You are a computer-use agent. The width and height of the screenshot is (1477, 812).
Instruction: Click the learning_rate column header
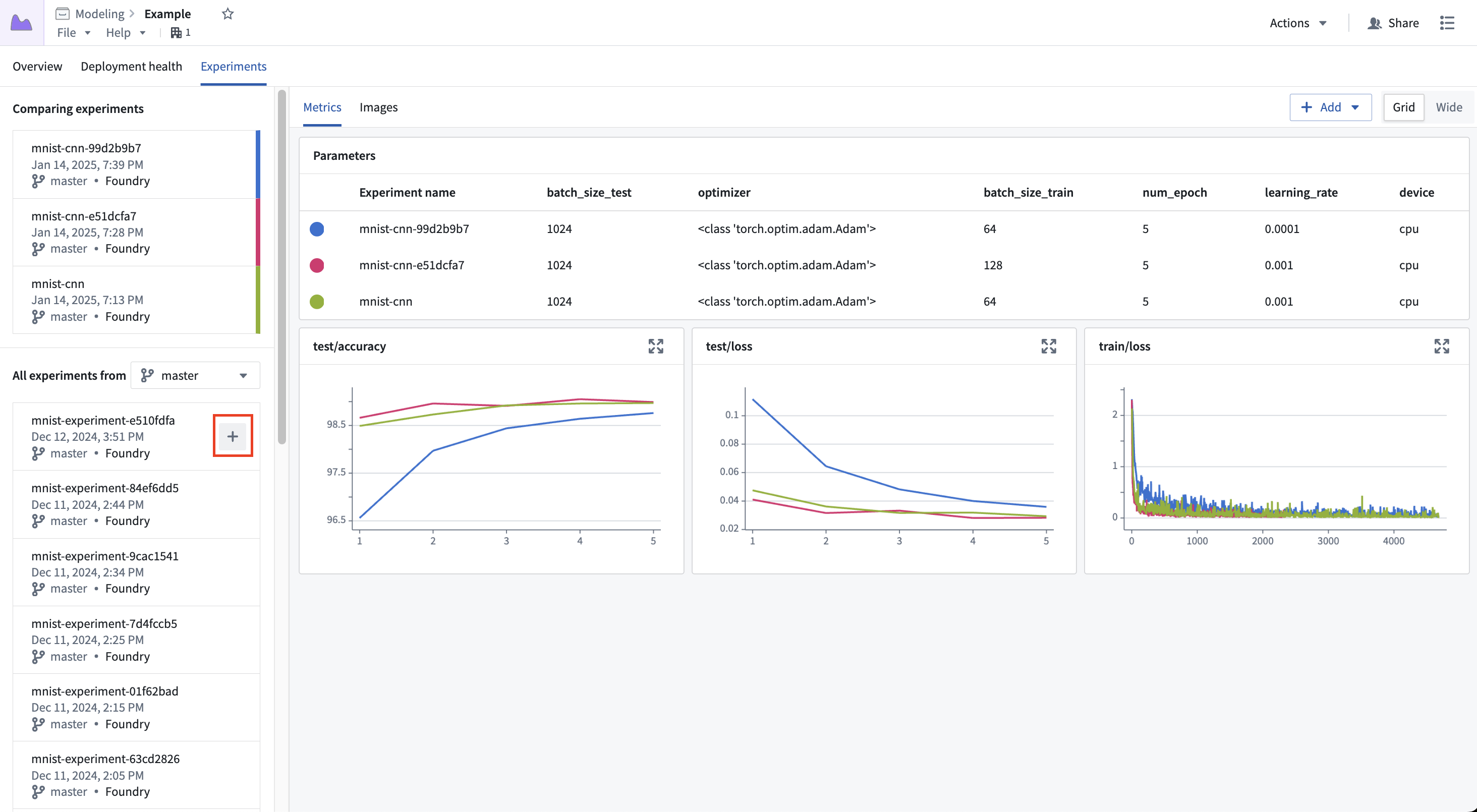click(1301, 193)
